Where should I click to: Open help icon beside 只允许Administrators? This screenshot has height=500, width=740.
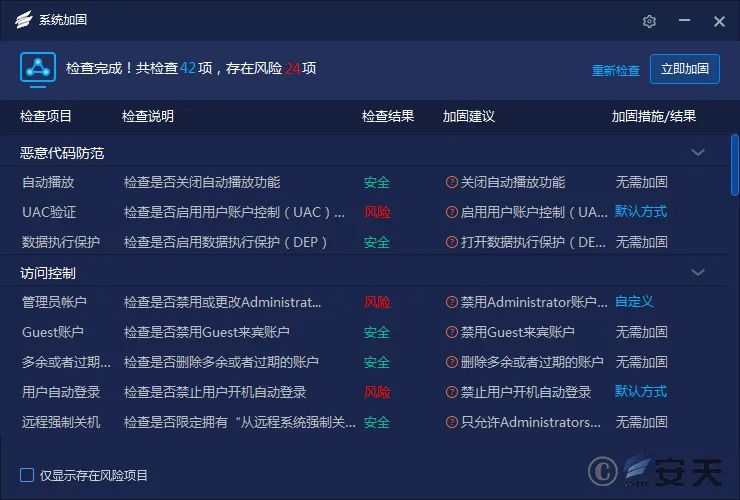pos(452,422)
